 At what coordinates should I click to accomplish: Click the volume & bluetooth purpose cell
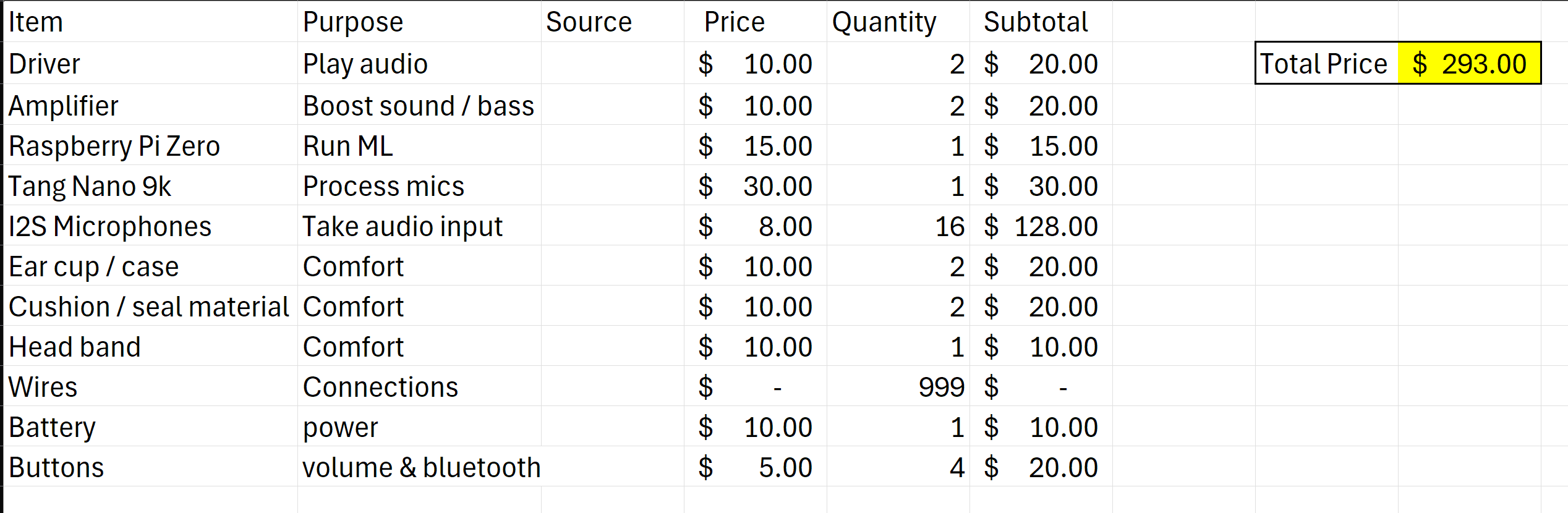click(x=418, y=468)
